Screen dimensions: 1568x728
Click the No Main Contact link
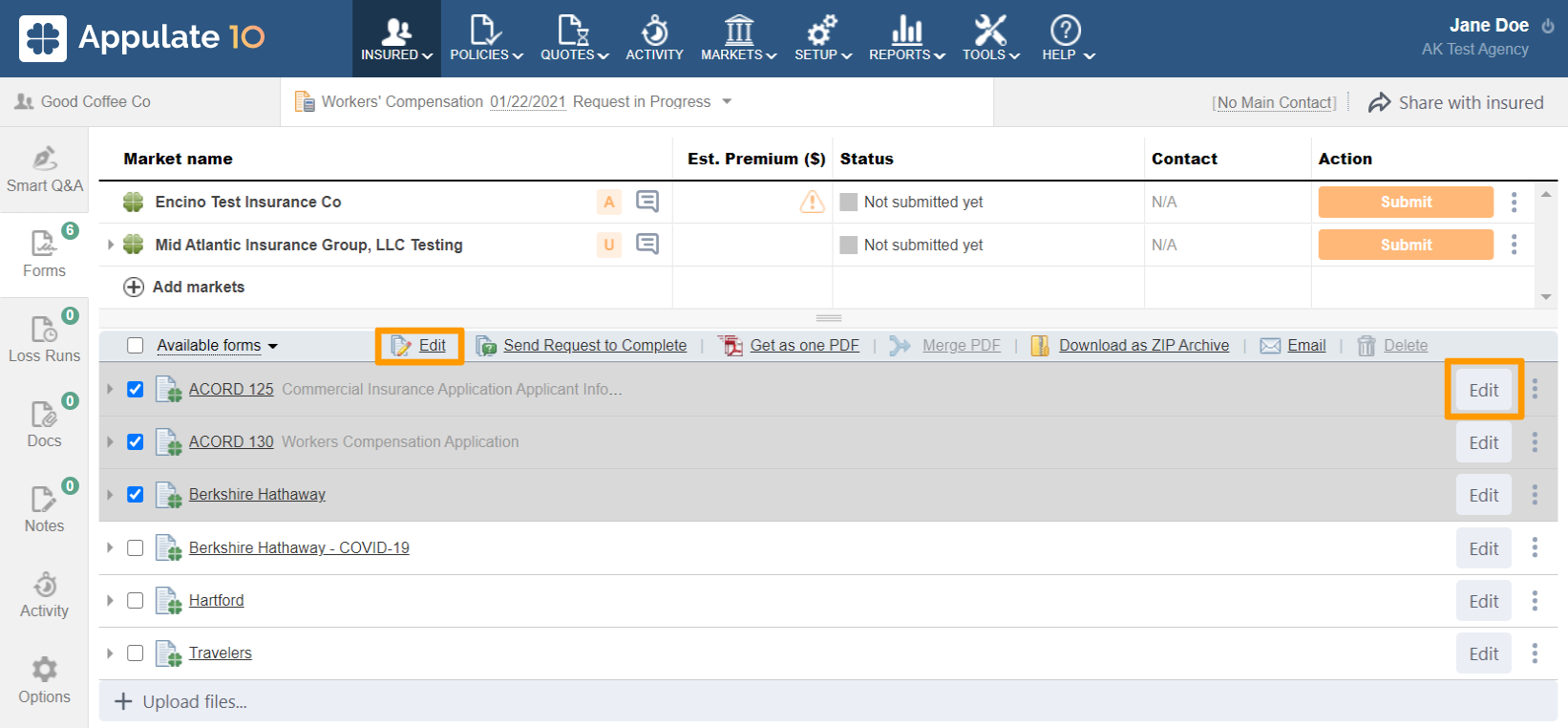click(1275, 102)
